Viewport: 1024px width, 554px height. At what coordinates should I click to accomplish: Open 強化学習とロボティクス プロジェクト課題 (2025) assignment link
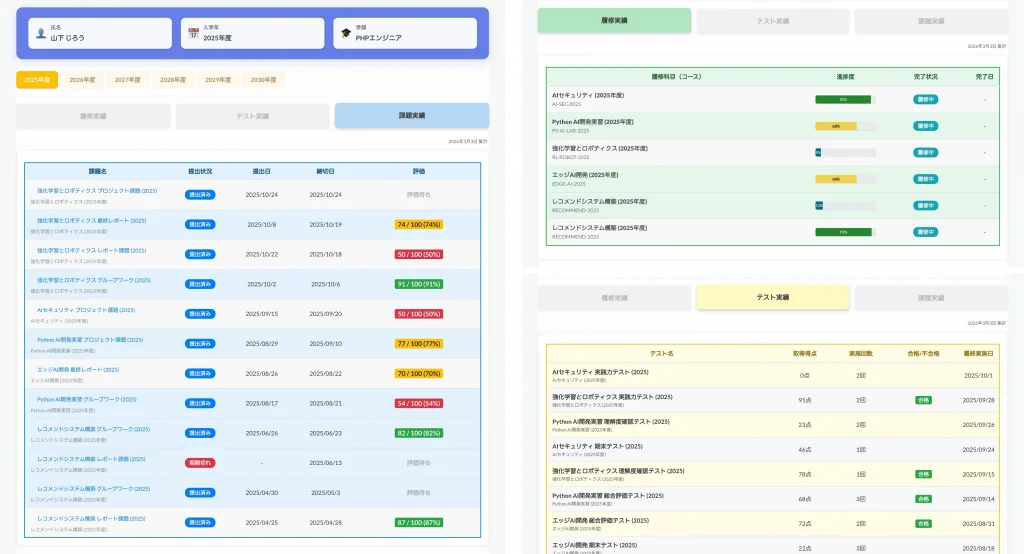click(x=97, y=190)
